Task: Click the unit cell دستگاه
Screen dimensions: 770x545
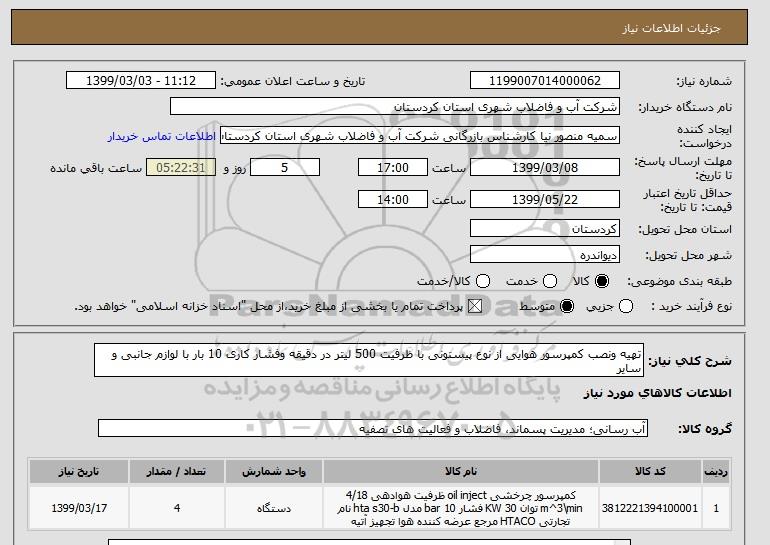Action: pyautogui.click(x=274, y=508)
